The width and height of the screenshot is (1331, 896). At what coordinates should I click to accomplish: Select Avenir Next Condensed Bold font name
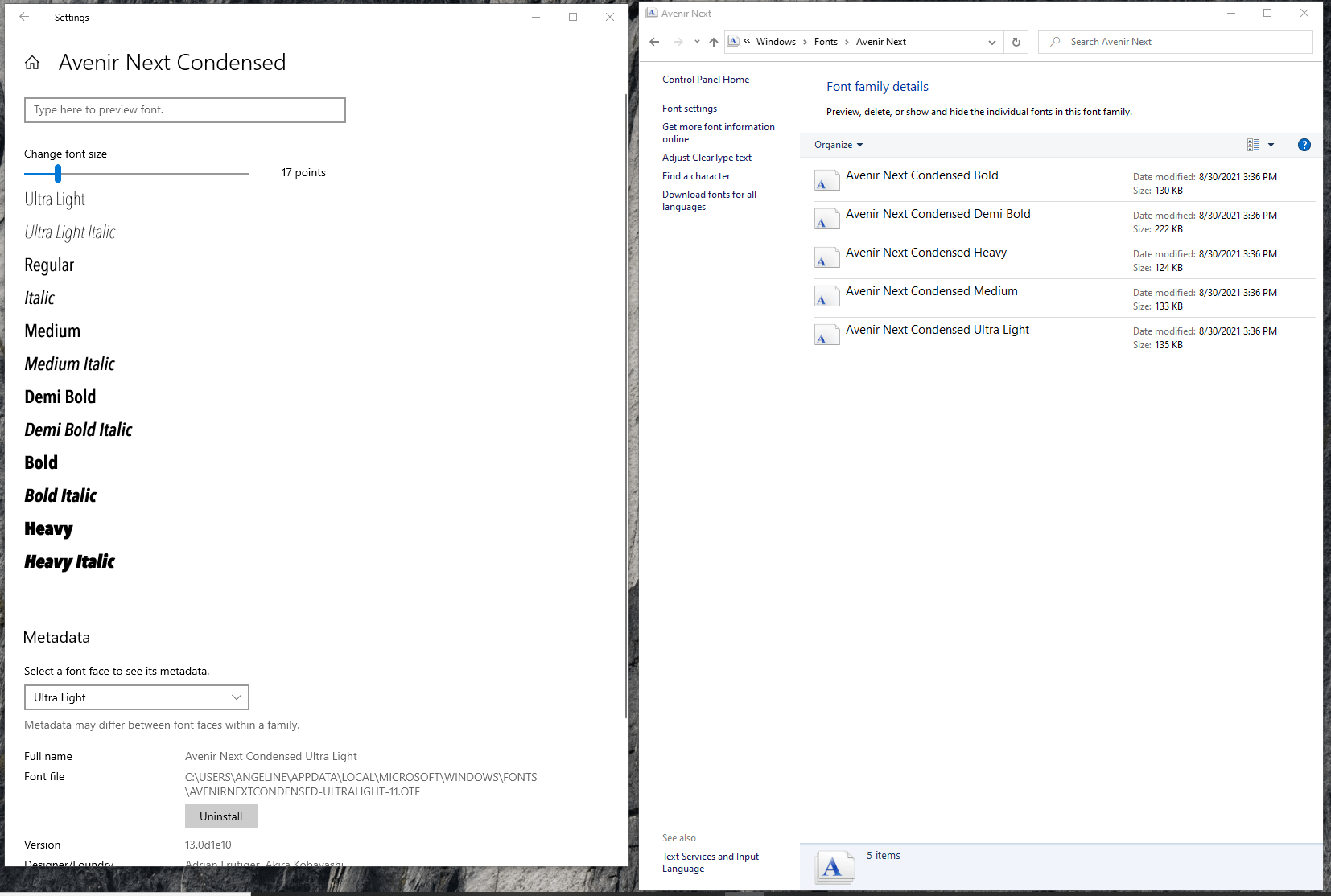pyautogui.click(x=921, y=175)
